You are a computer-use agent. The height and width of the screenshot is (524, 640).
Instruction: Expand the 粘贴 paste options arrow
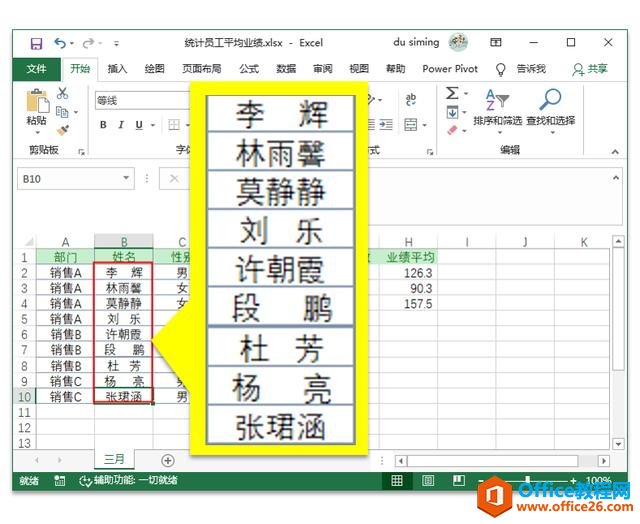click(37, 132)
